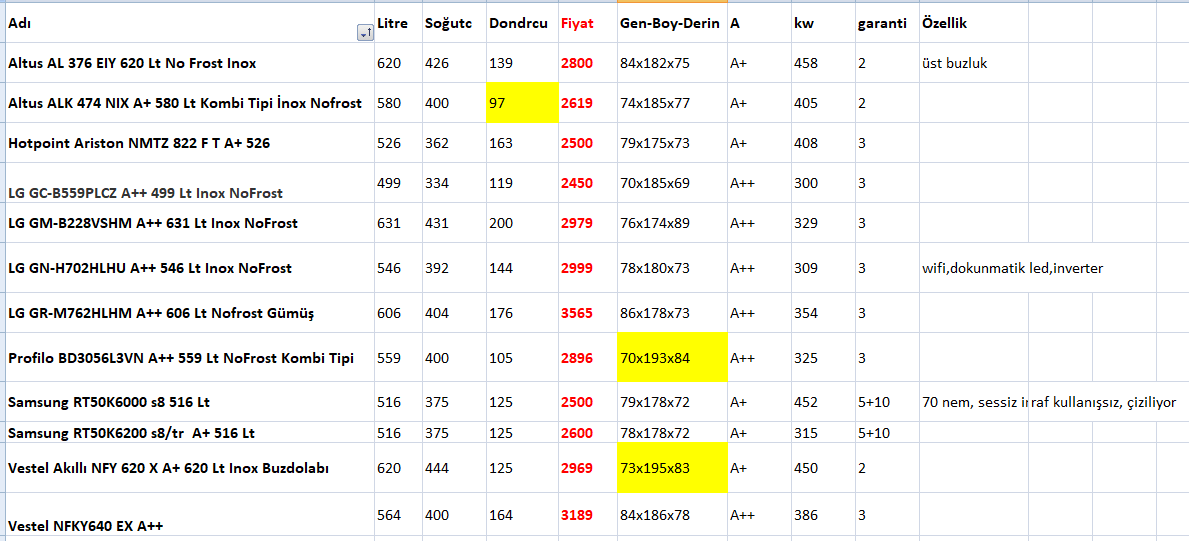The width and height of the screenshot is (1189, 541).
Task: Select kw value 300
Action: 823,183
